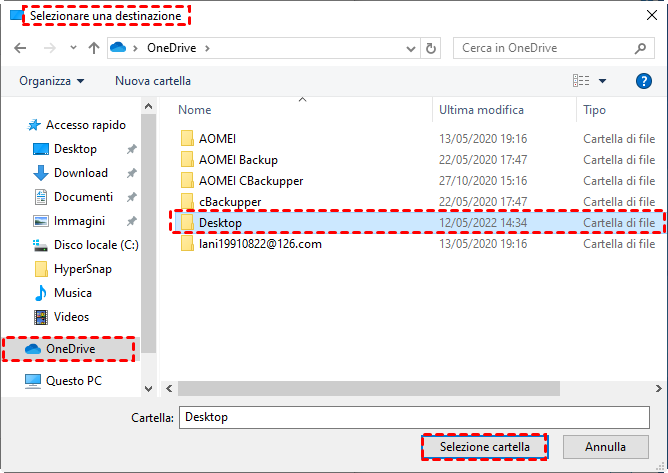This screenshot has height=473, width=668.
Task: Click horizontal scrollbar left arrow
Action: pos(169,389)
